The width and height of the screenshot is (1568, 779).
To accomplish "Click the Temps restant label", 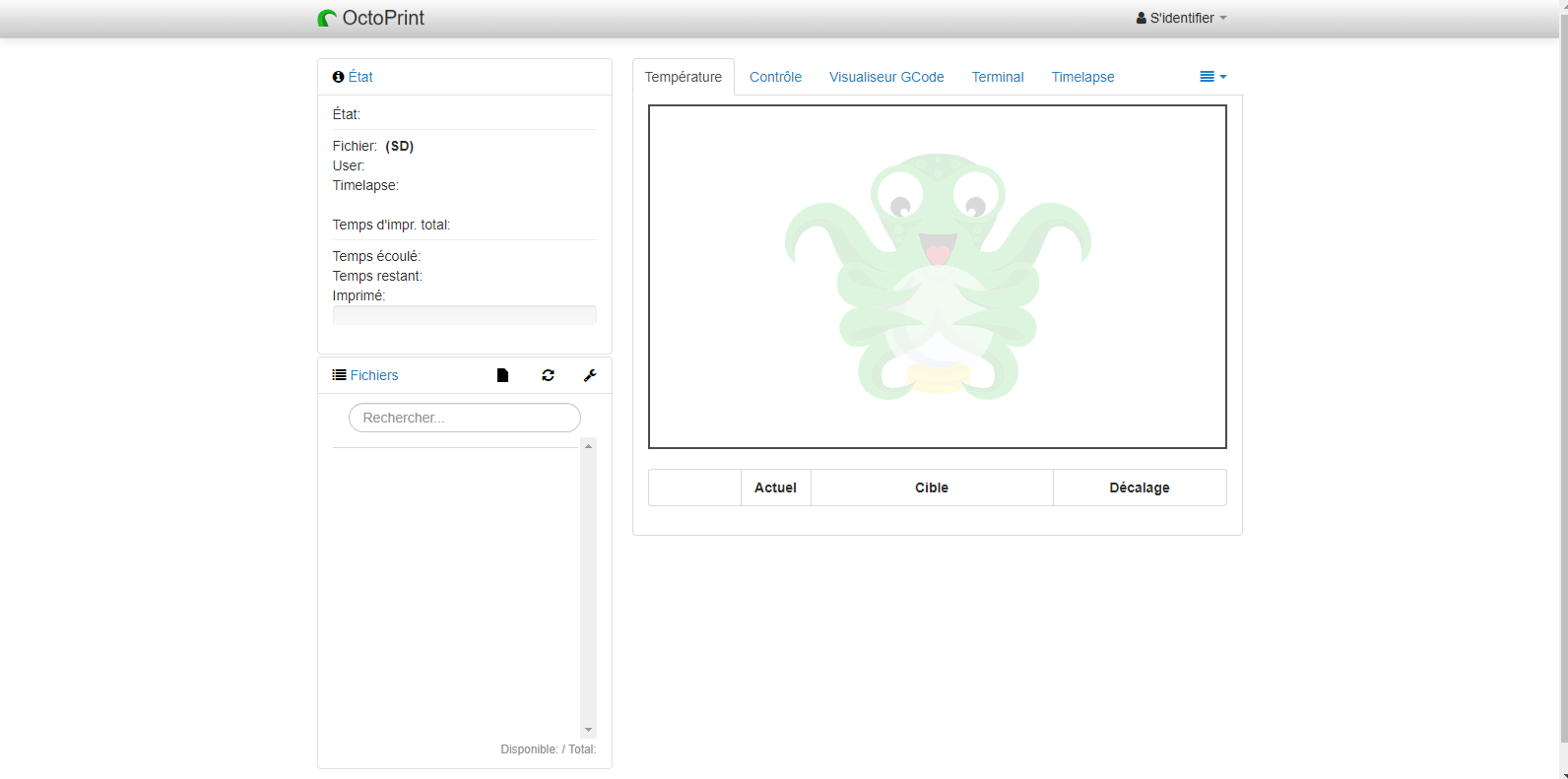I will 377,276.
